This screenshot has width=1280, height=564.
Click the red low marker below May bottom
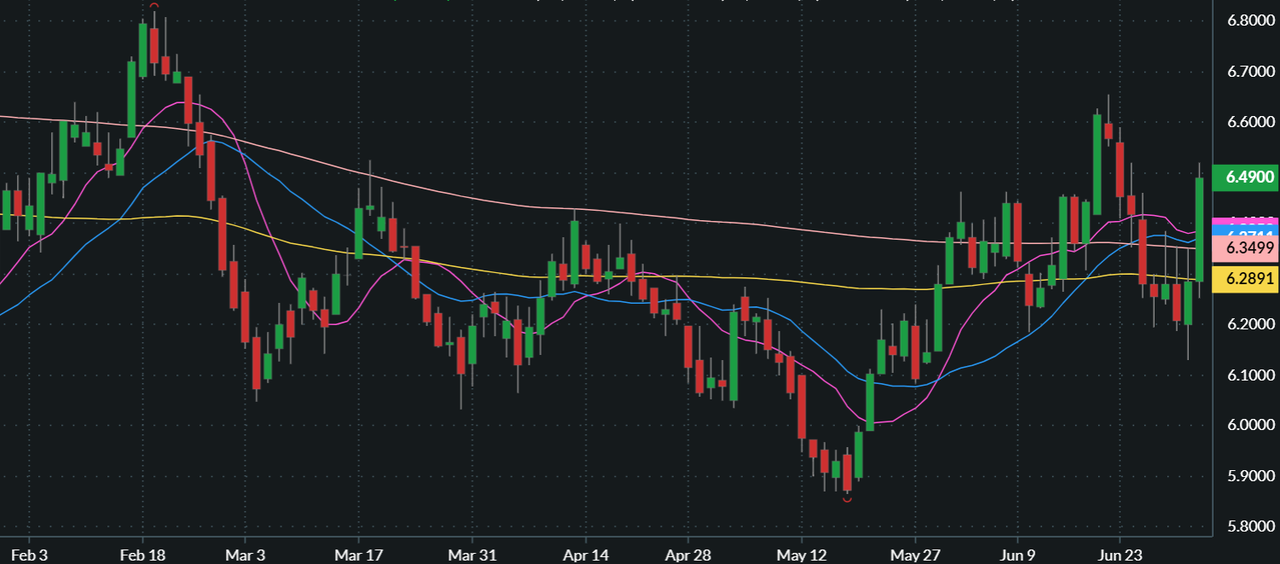point(847,499)
